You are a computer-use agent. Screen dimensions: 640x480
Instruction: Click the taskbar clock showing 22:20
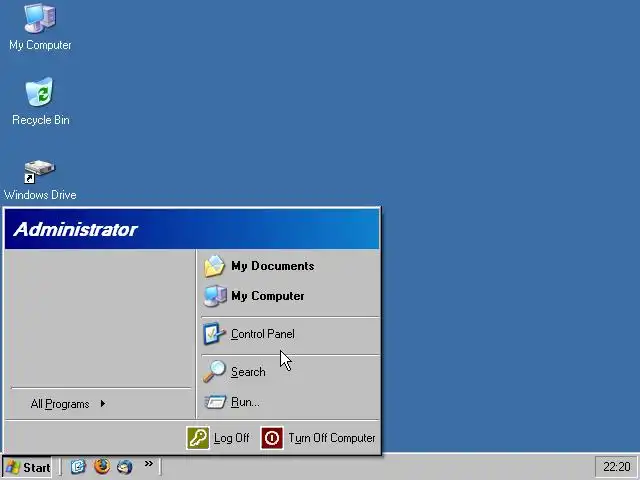(x=616, y=467)
